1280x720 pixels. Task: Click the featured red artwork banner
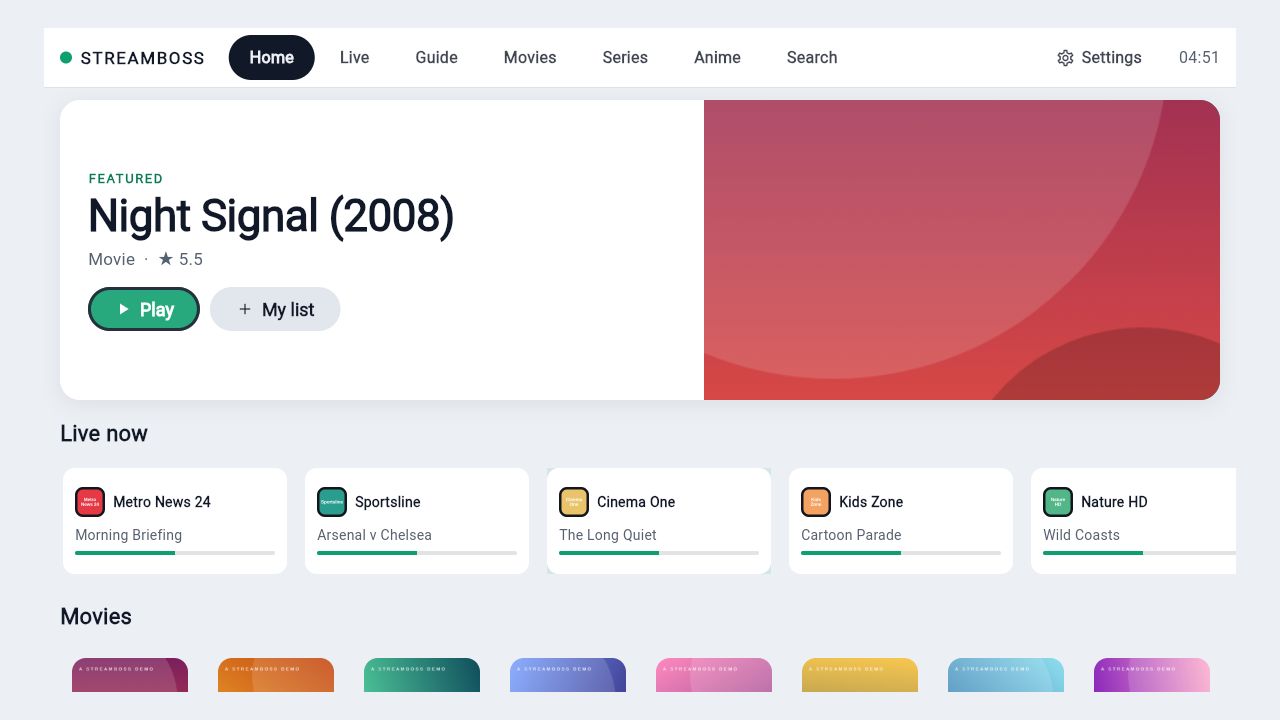click(x=962, y=250)
